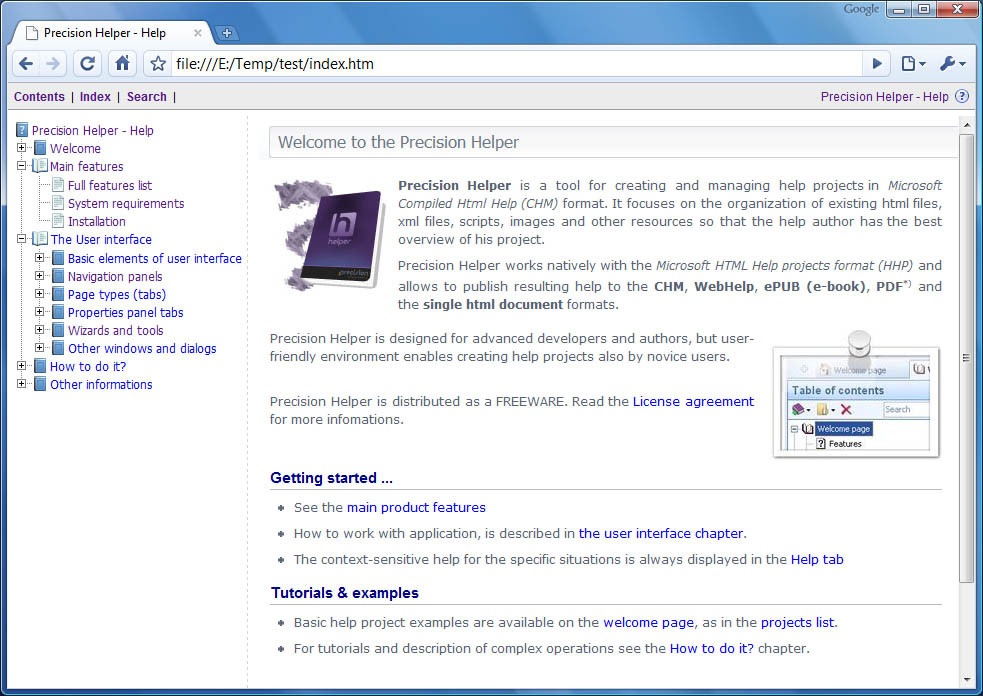983x696 pixels.
Task: Switch to the Index pane
Action: click(x=95, y=97)
